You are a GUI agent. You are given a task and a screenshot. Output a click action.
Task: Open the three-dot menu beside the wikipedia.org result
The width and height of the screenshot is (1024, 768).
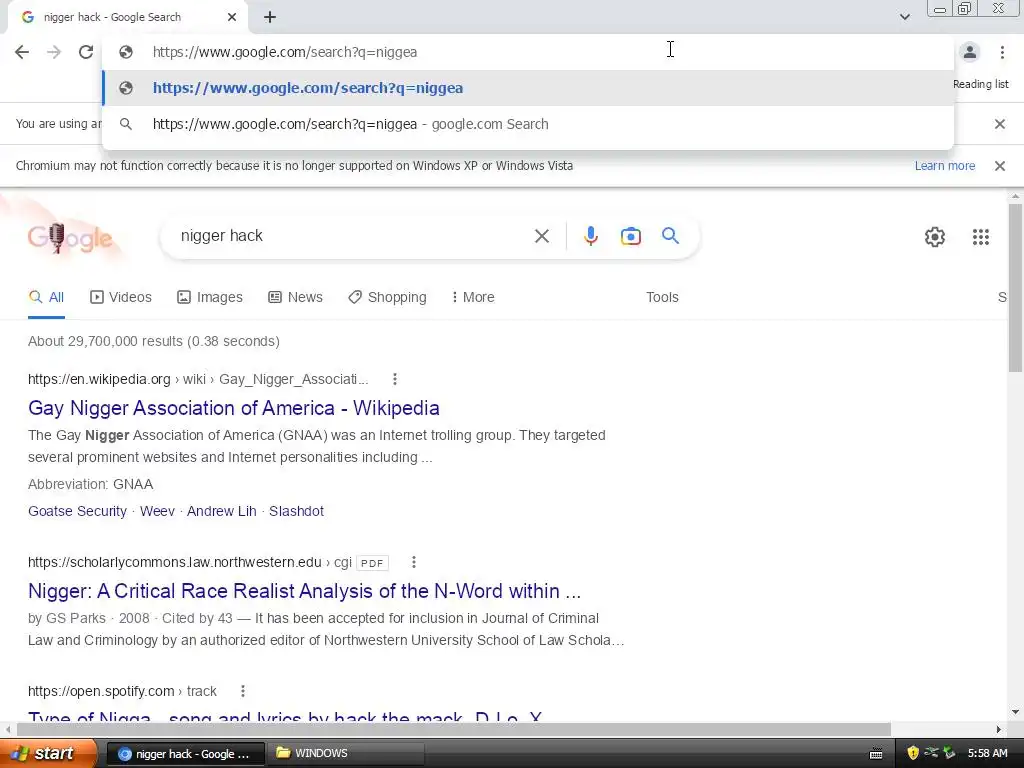pos(394,379)
